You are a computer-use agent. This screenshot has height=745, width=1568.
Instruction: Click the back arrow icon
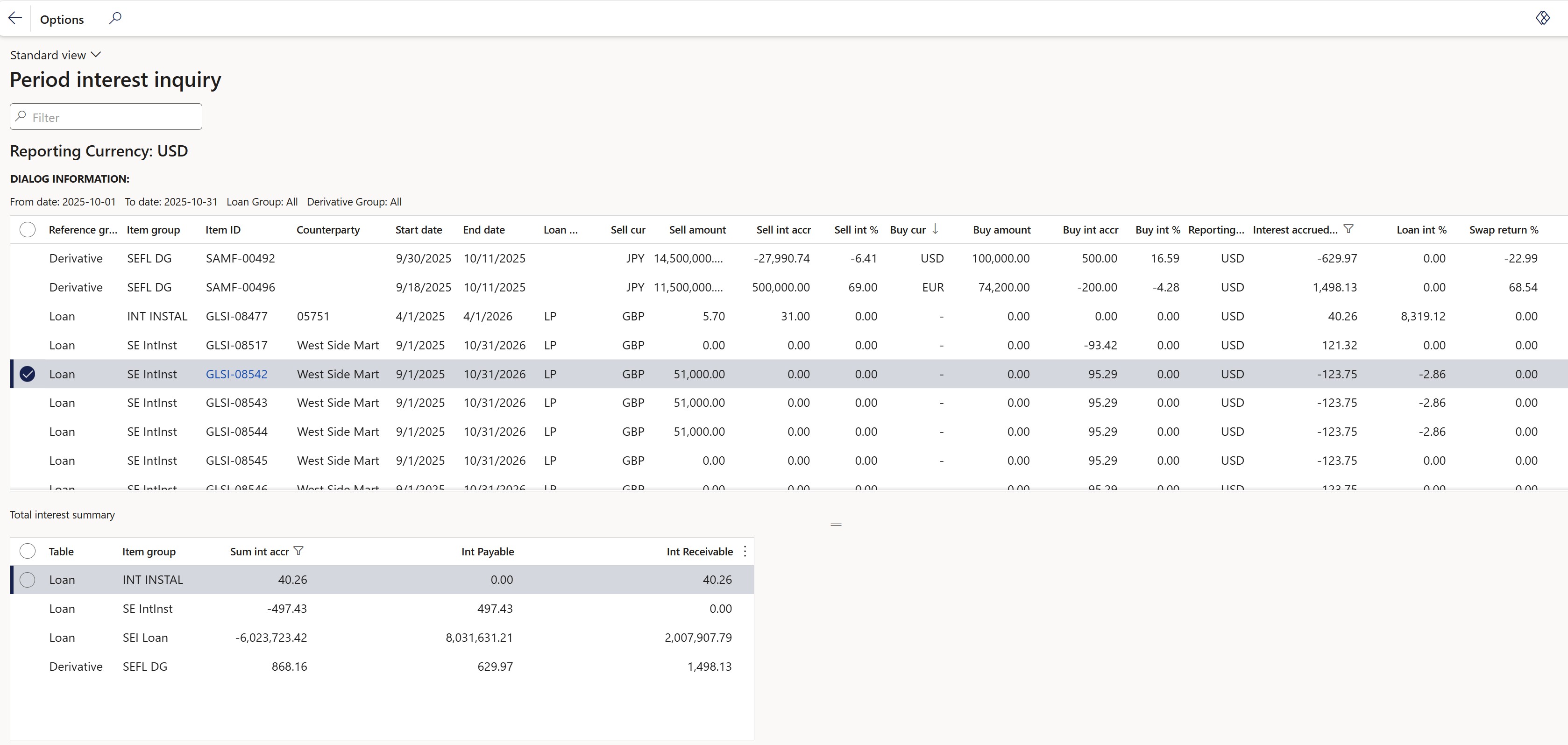pos(15,18)
